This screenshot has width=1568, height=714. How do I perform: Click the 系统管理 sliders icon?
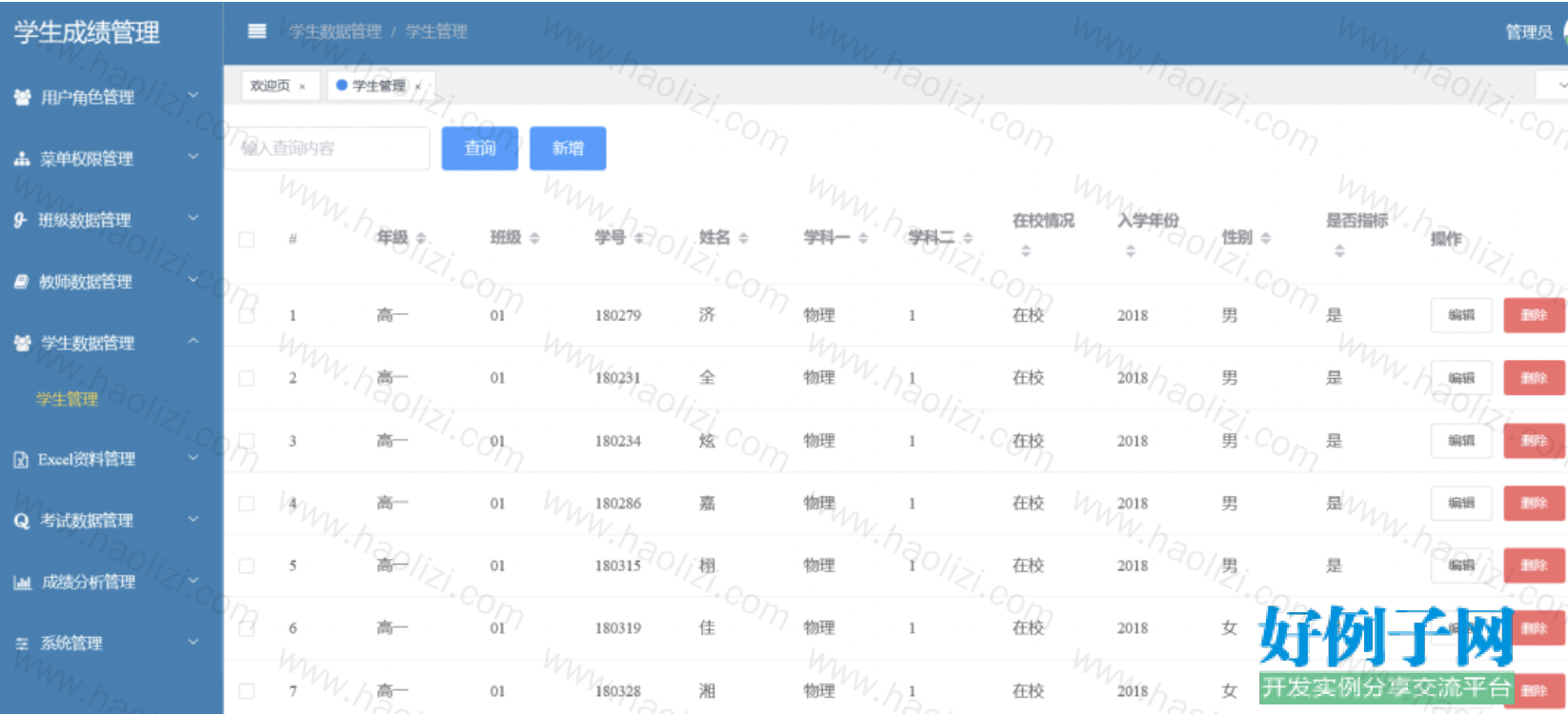coord(22,644)
